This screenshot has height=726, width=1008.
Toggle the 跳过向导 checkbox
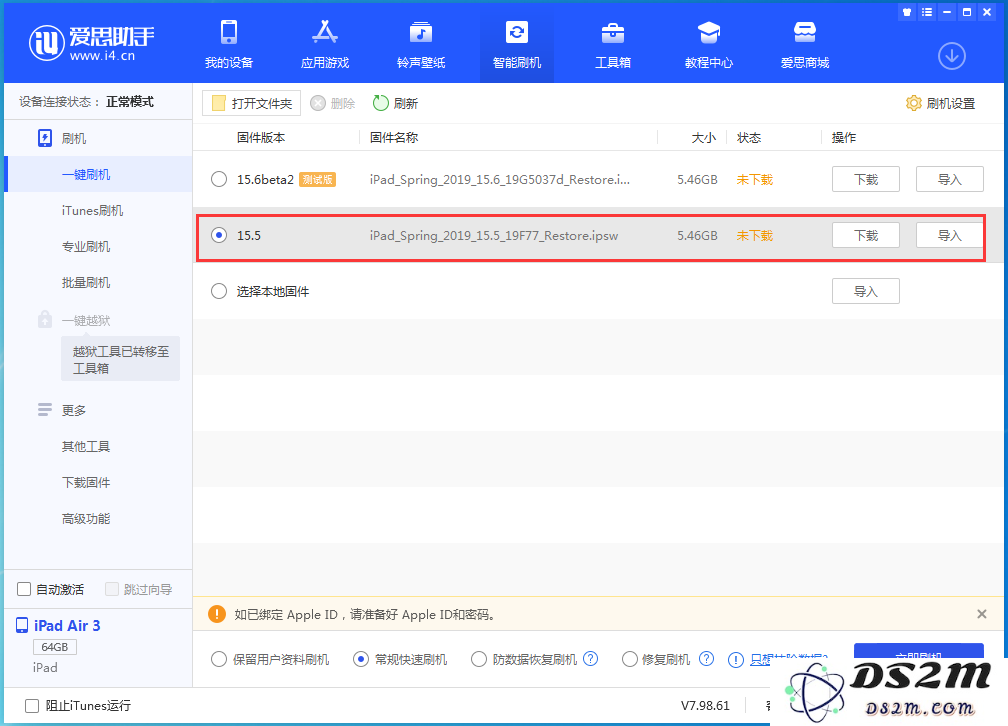pyautogui.click(x=112, y=589)
